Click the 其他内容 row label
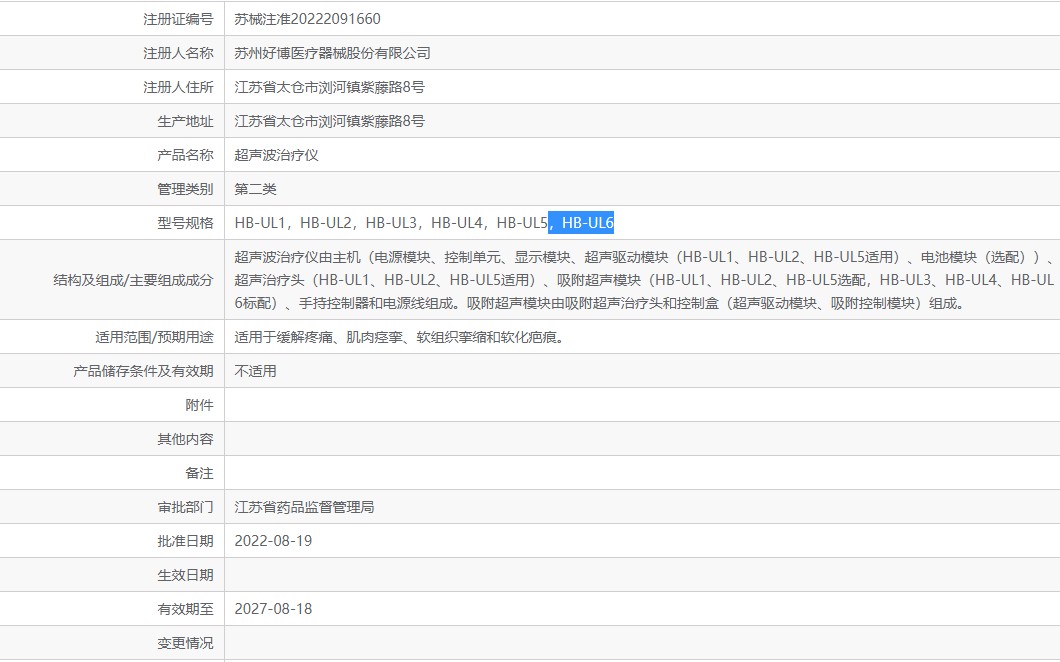 click(185, 439)
